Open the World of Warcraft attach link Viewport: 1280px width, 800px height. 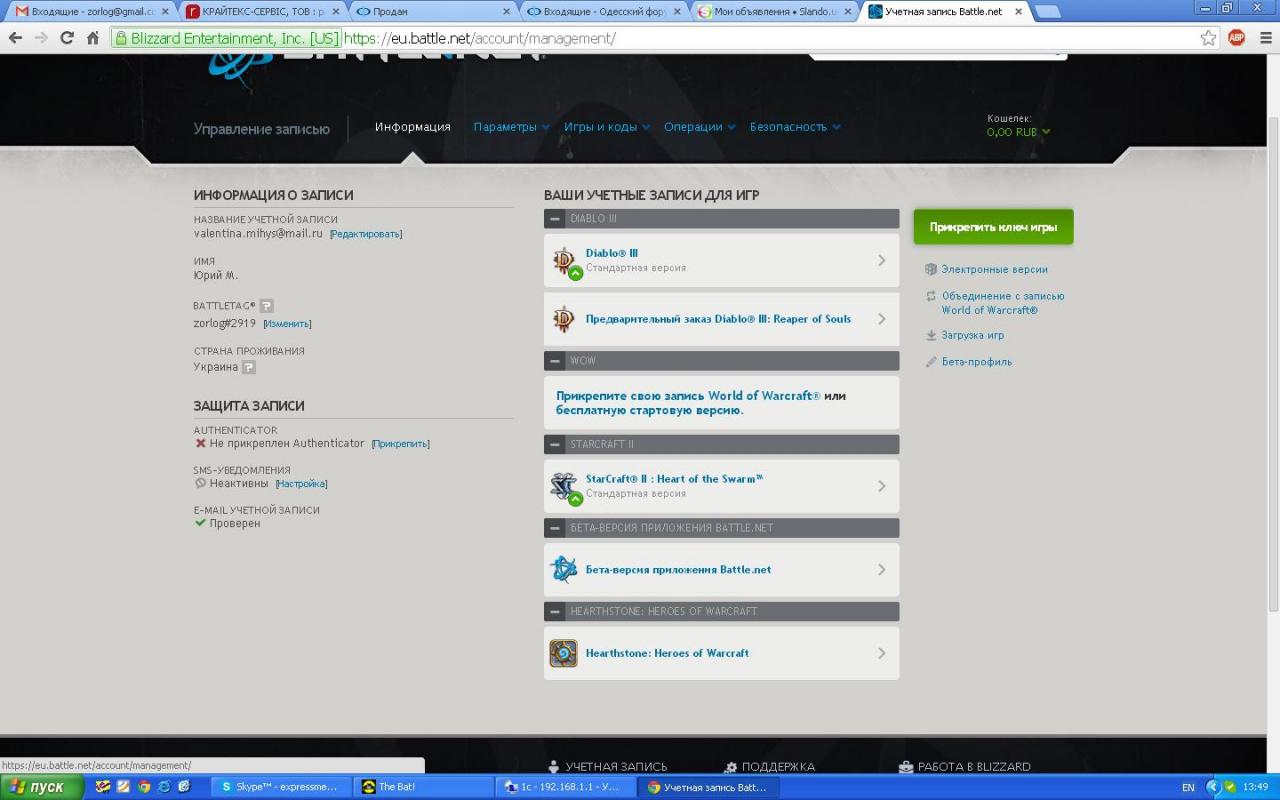click(x=688, y=396)
